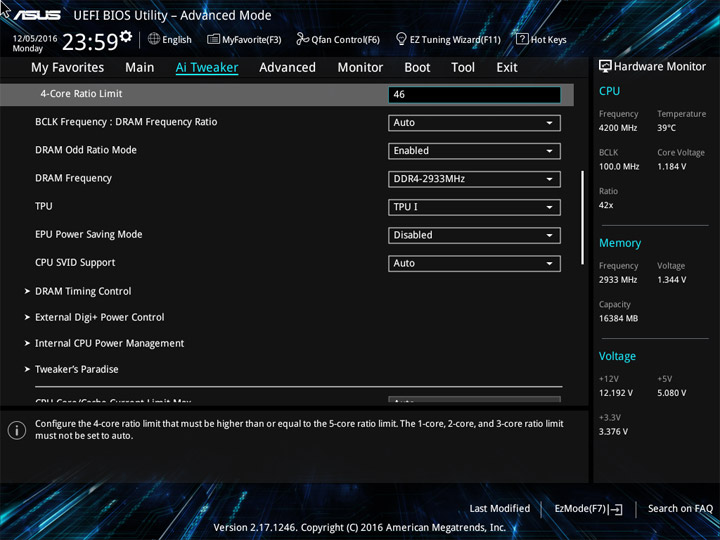Click the date 12/05/2016 Monday
Image resolution: width=720 pixels, height=540 pixels.
(x=35, y=43)
